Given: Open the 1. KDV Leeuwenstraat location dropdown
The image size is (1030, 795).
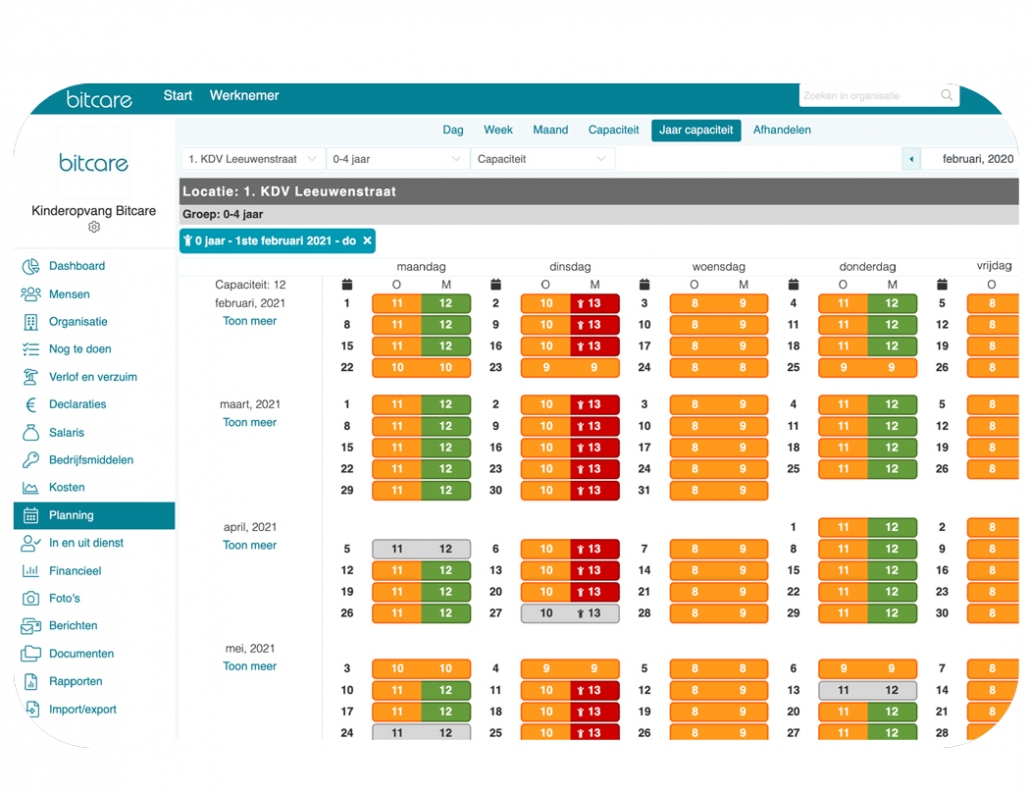Looking at the screenshot, I should click(252, 159).
